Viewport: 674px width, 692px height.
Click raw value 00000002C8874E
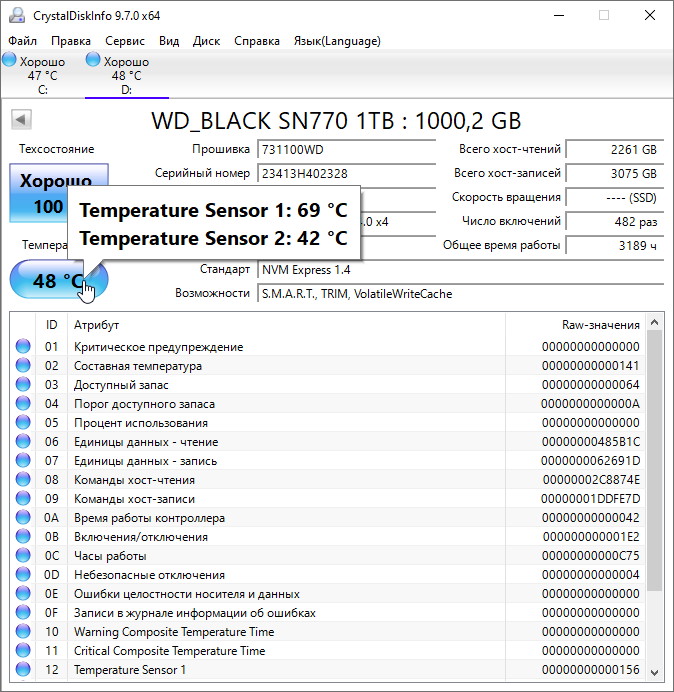point(591,480)
